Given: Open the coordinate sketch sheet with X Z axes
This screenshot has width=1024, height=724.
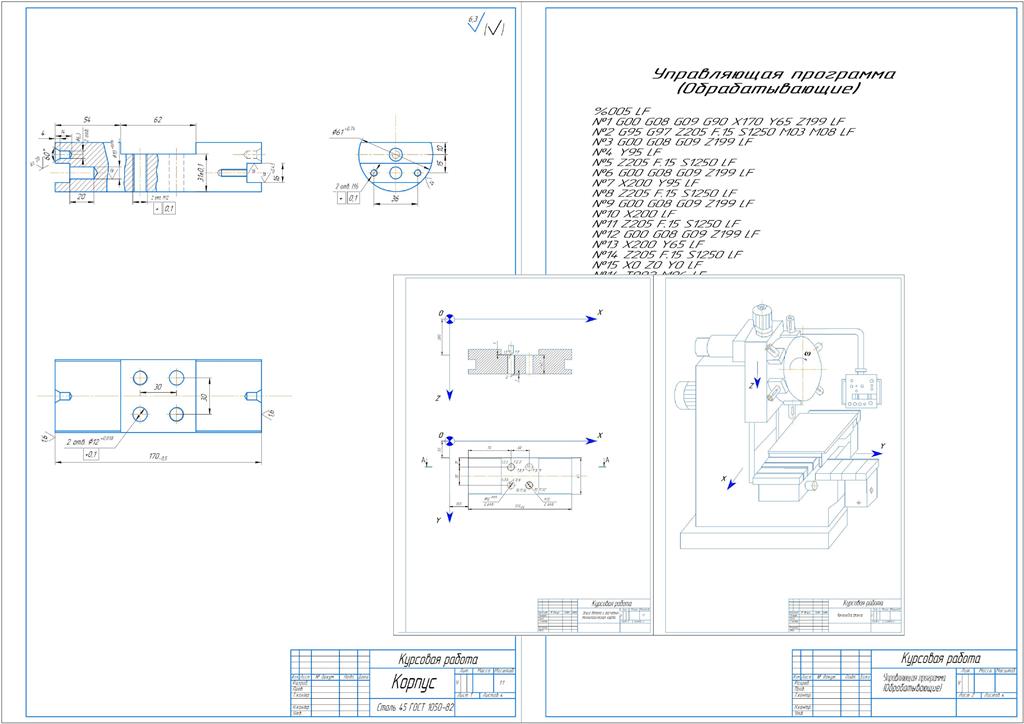Looking at the screenshot, I should point(522,454).
